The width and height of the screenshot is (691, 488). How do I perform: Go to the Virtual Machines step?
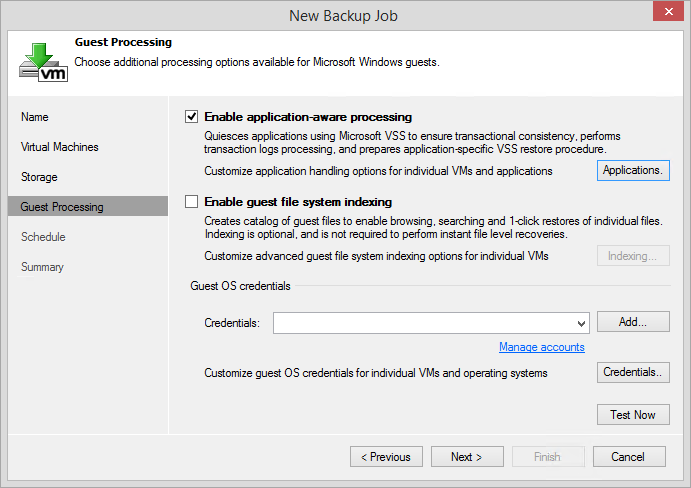click(x=59, y=147)
